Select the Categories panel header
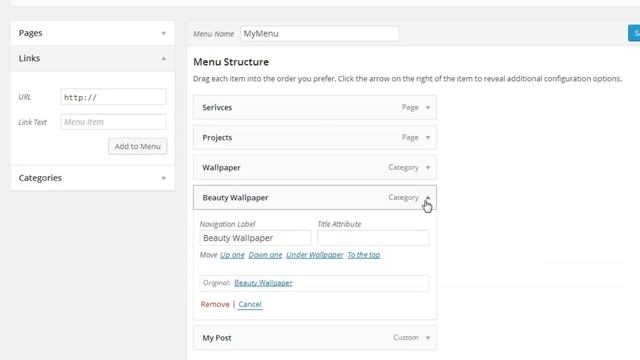This screenshot has width=640, height=360. click(93, 178)
